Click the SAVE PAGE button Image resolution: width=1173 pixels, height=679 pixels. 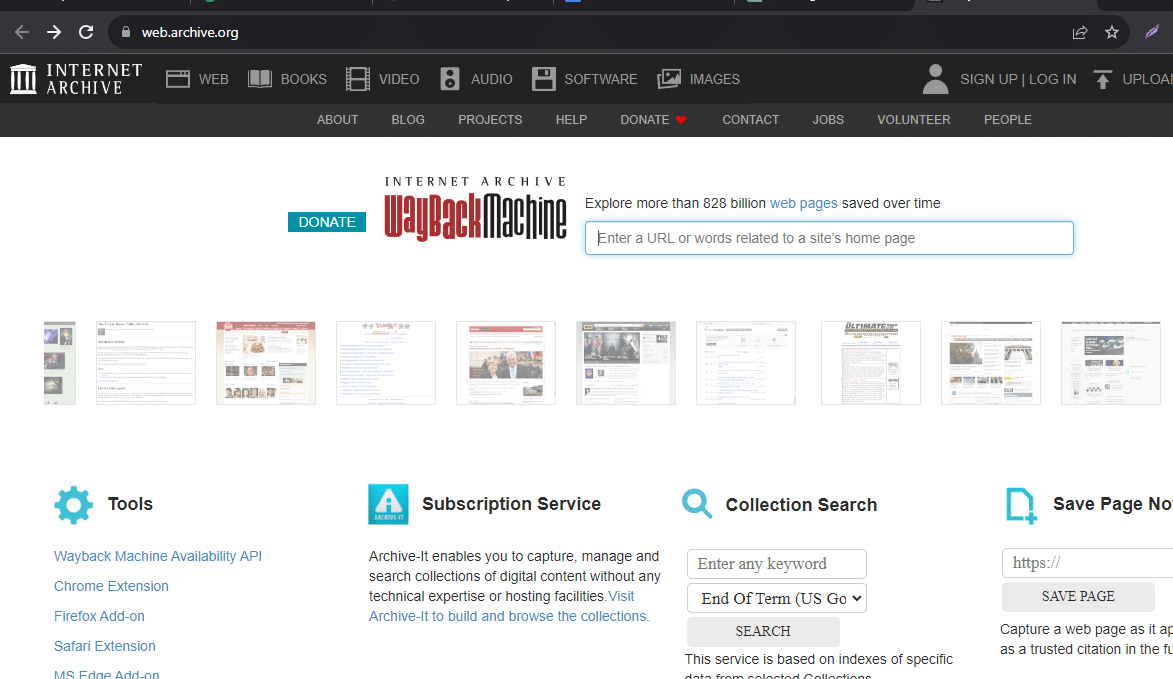coord(1078,596)
